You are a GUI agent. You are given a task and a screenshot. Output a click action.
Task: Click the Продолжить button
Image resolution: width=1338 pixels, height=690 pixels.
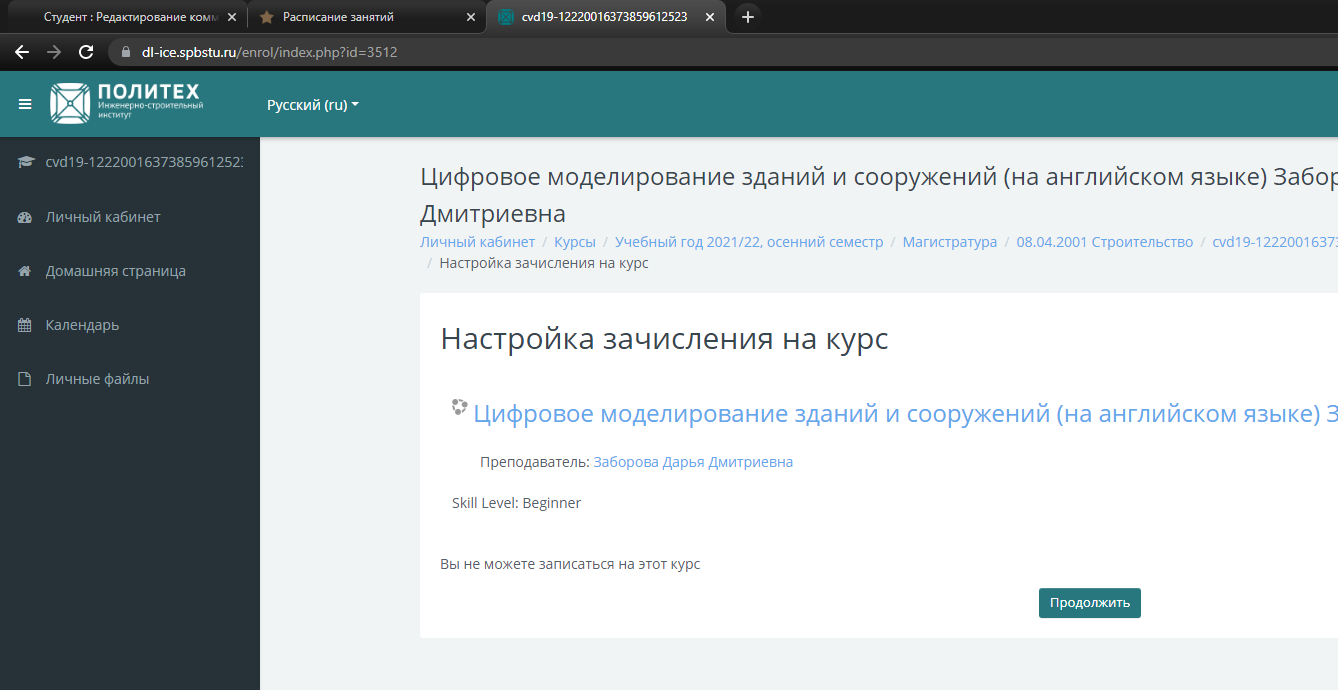click(1090, 603)
